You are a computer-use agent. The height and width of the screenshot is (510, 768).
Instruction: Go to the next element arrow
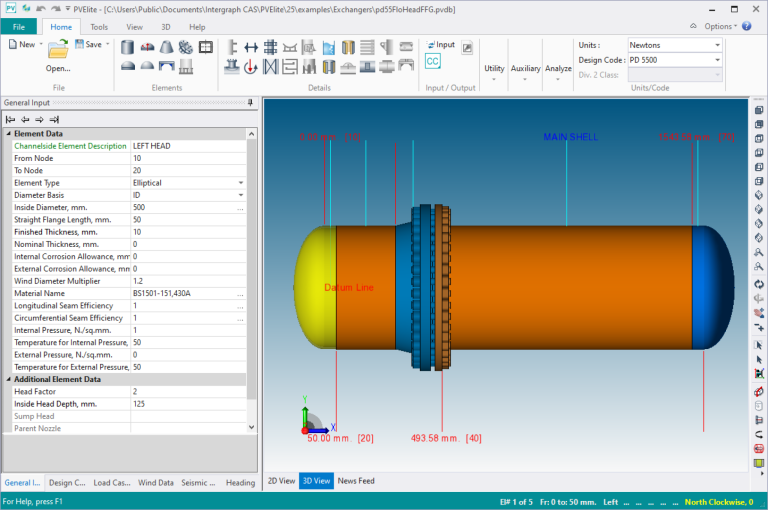[39, 119]
